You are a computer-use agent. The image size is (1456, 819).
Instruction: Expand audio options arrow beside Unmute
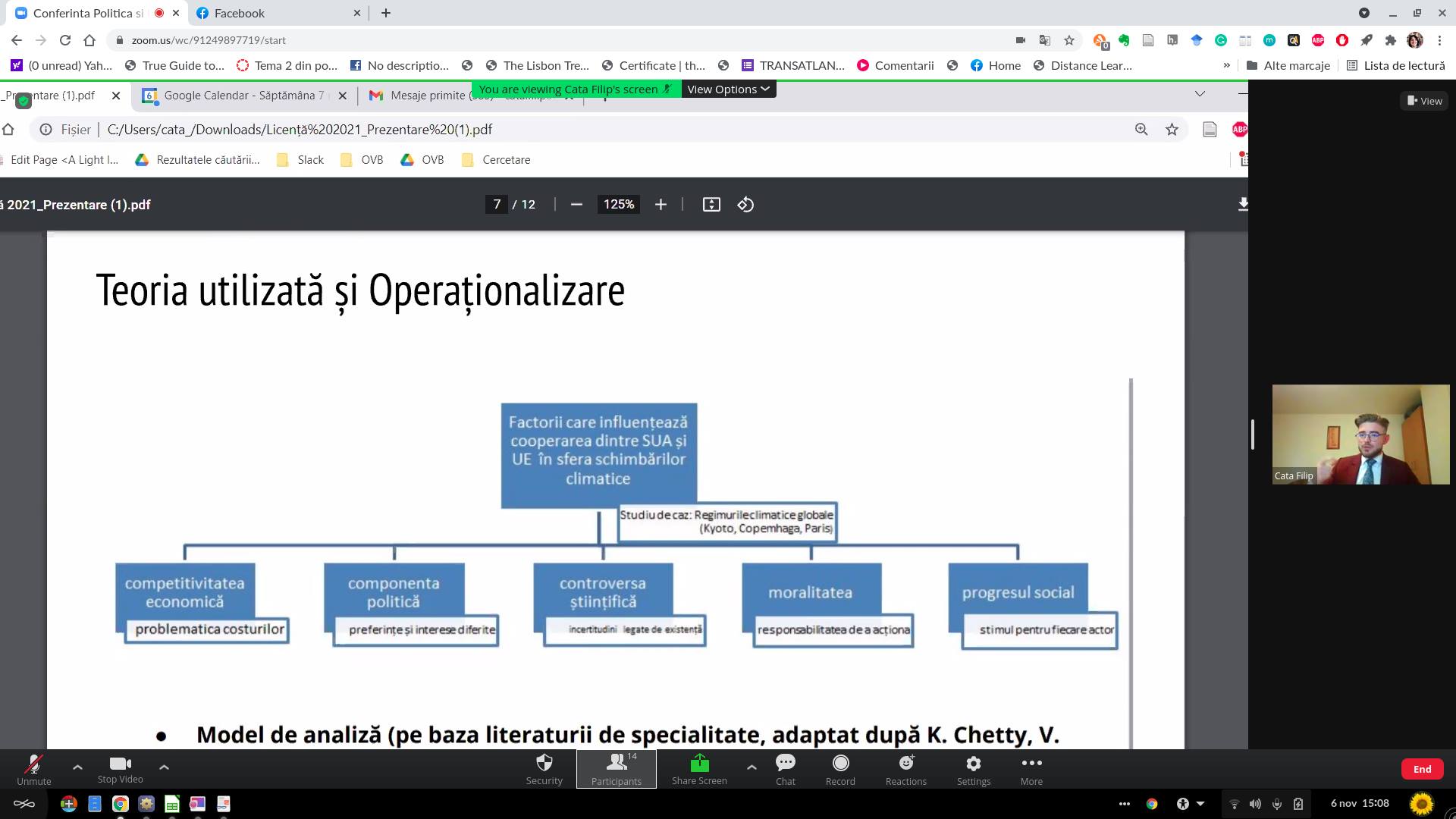tap(77, 767)
